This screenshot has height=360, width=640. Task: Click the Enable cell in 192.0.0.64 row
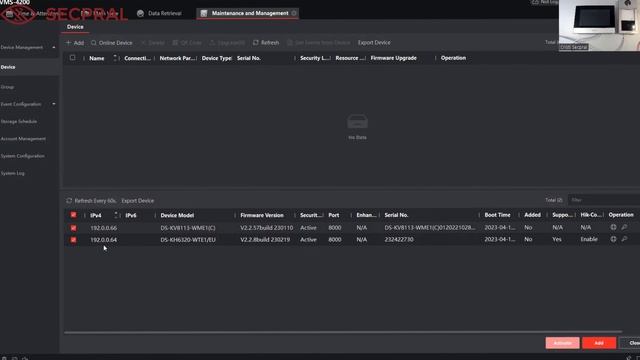(589, 239)
